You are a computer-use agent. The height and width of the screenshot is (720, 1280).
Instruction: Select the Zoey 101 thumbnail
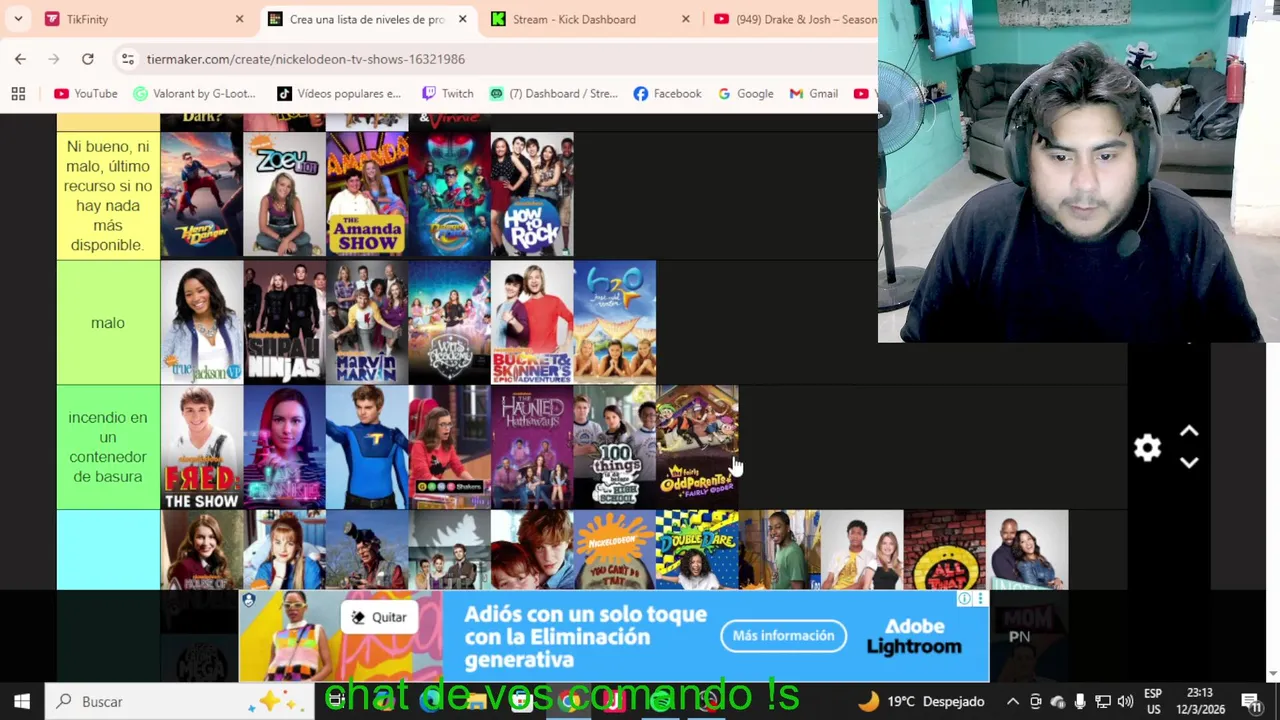coord(284,195)
